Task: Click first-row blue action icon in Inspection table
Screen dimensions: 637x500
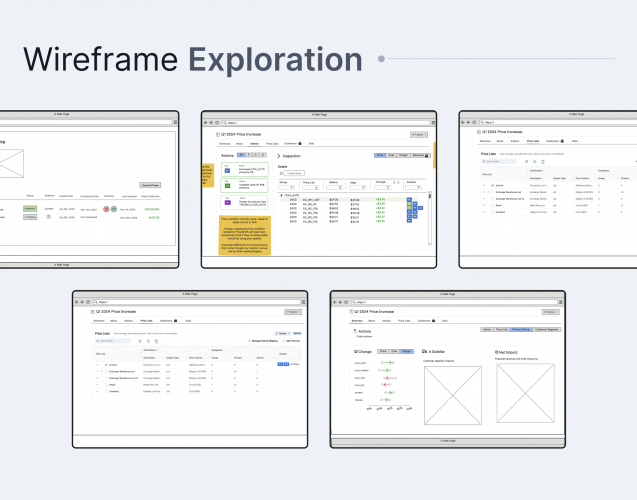Action: pos(409,199)
